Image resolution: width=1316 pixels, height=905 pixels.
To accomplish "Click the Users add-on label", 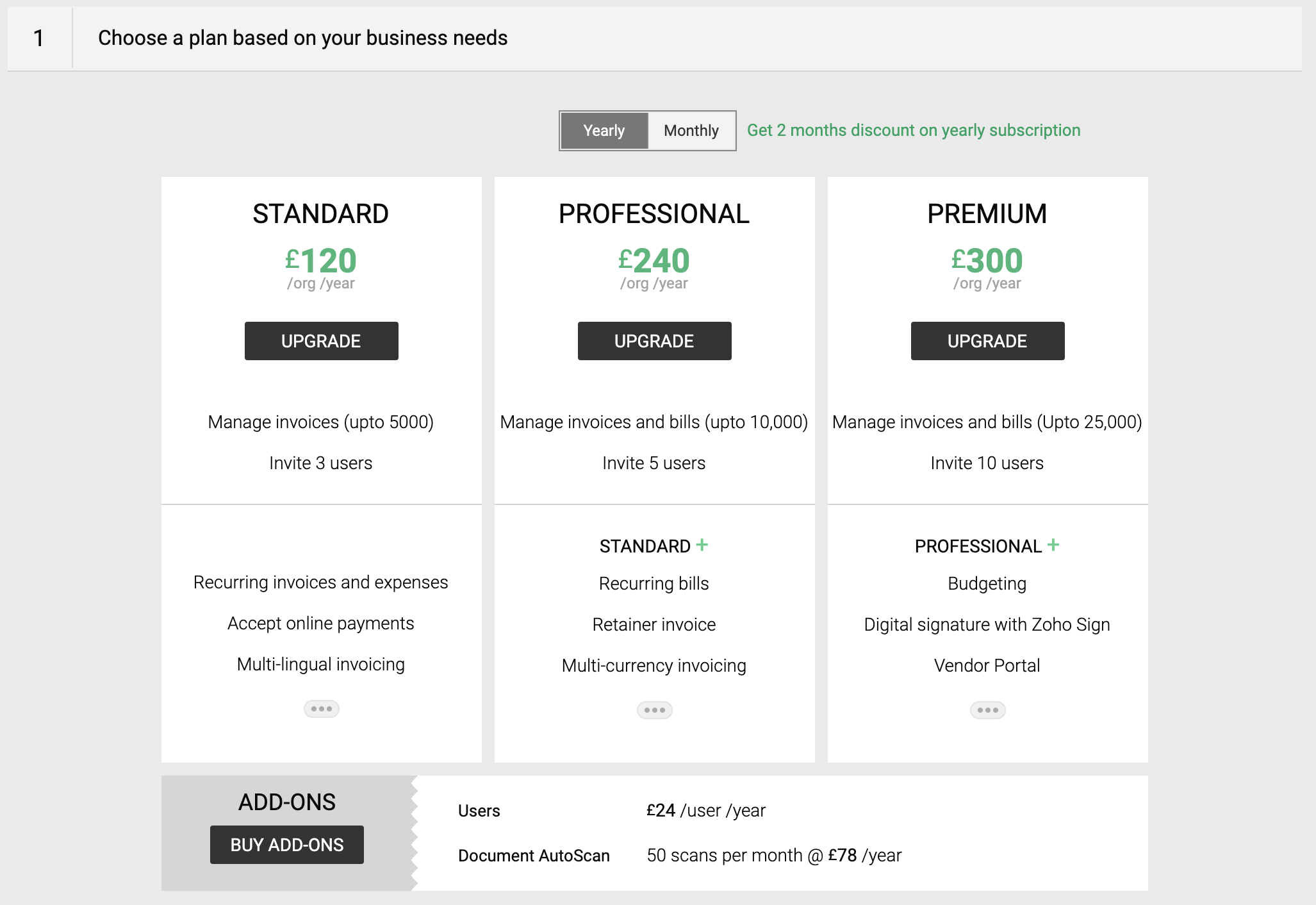I will tap(479, 811).
